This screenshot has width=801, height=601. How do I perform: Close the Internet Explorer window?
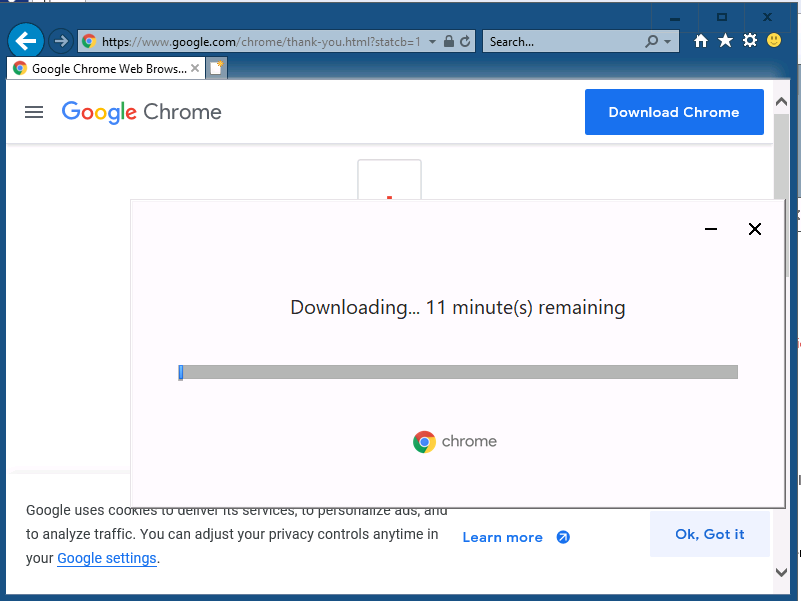[x=767, y=18]
